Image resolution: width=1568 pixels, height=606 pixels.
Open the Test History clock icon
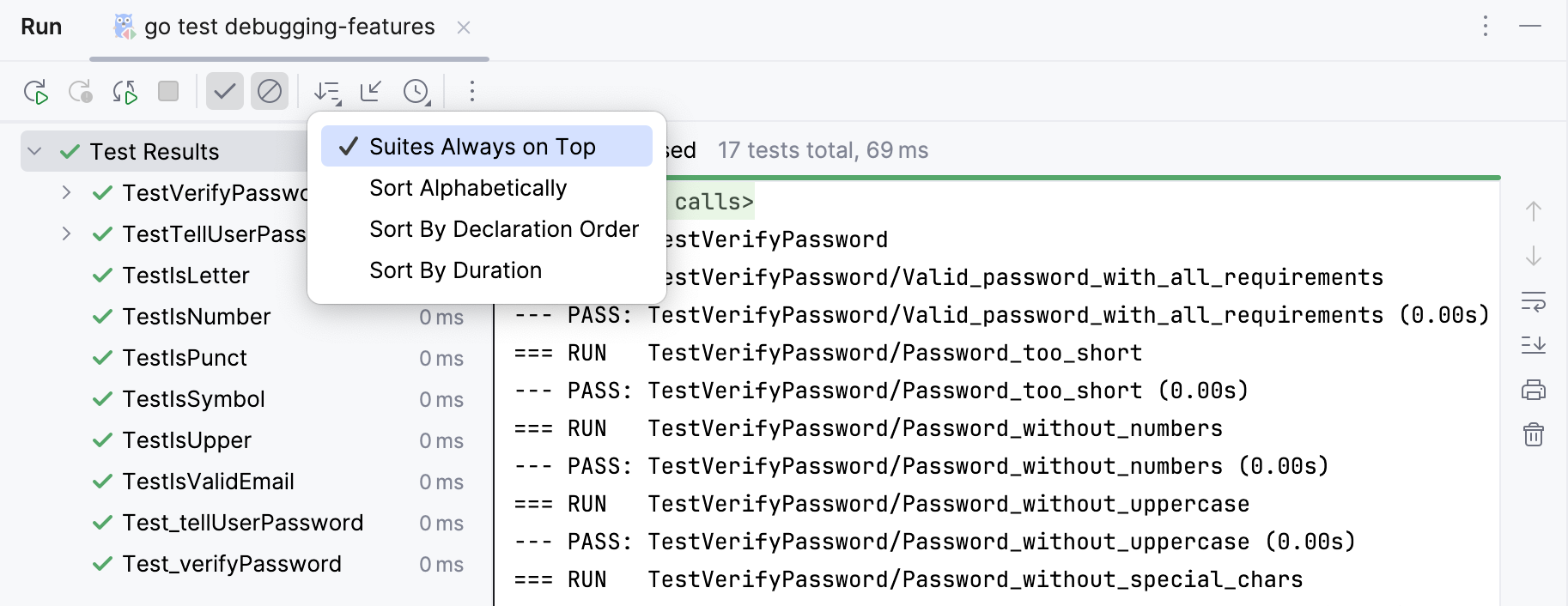coord(416,92)
